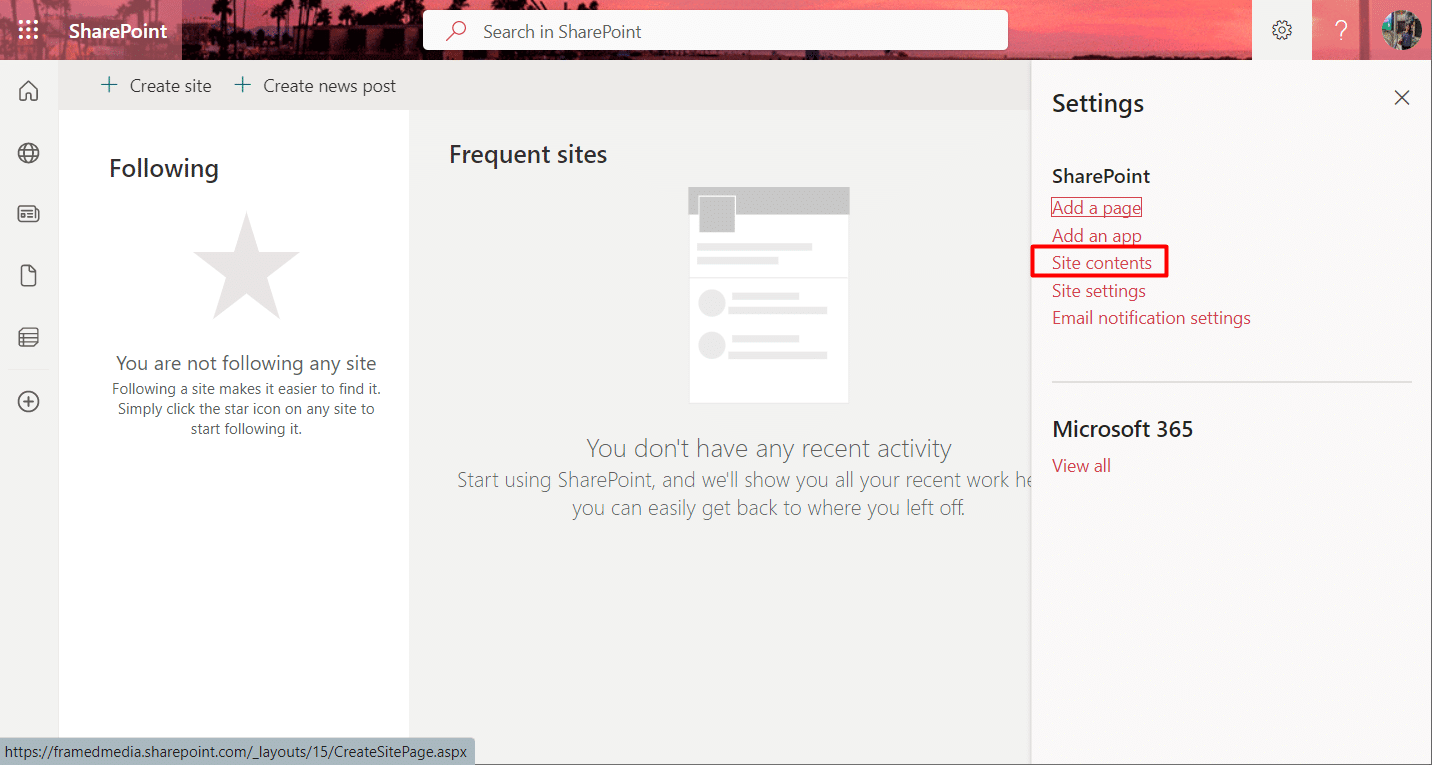Click the SharePoint title in header
The height and width of the screenshot is (765, 1432).
click(118, 31)
